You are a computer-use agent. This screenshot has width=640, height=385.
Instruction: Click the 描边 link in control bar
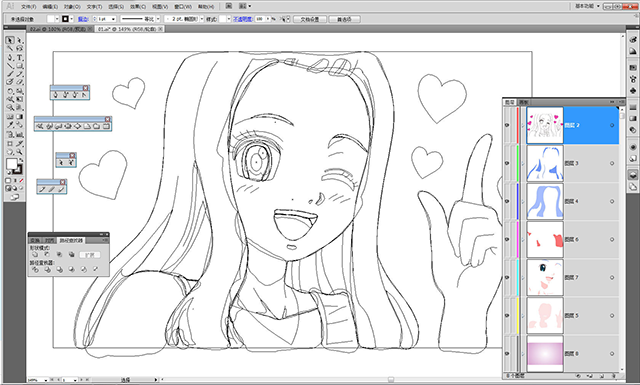click(x=83, y=19)
